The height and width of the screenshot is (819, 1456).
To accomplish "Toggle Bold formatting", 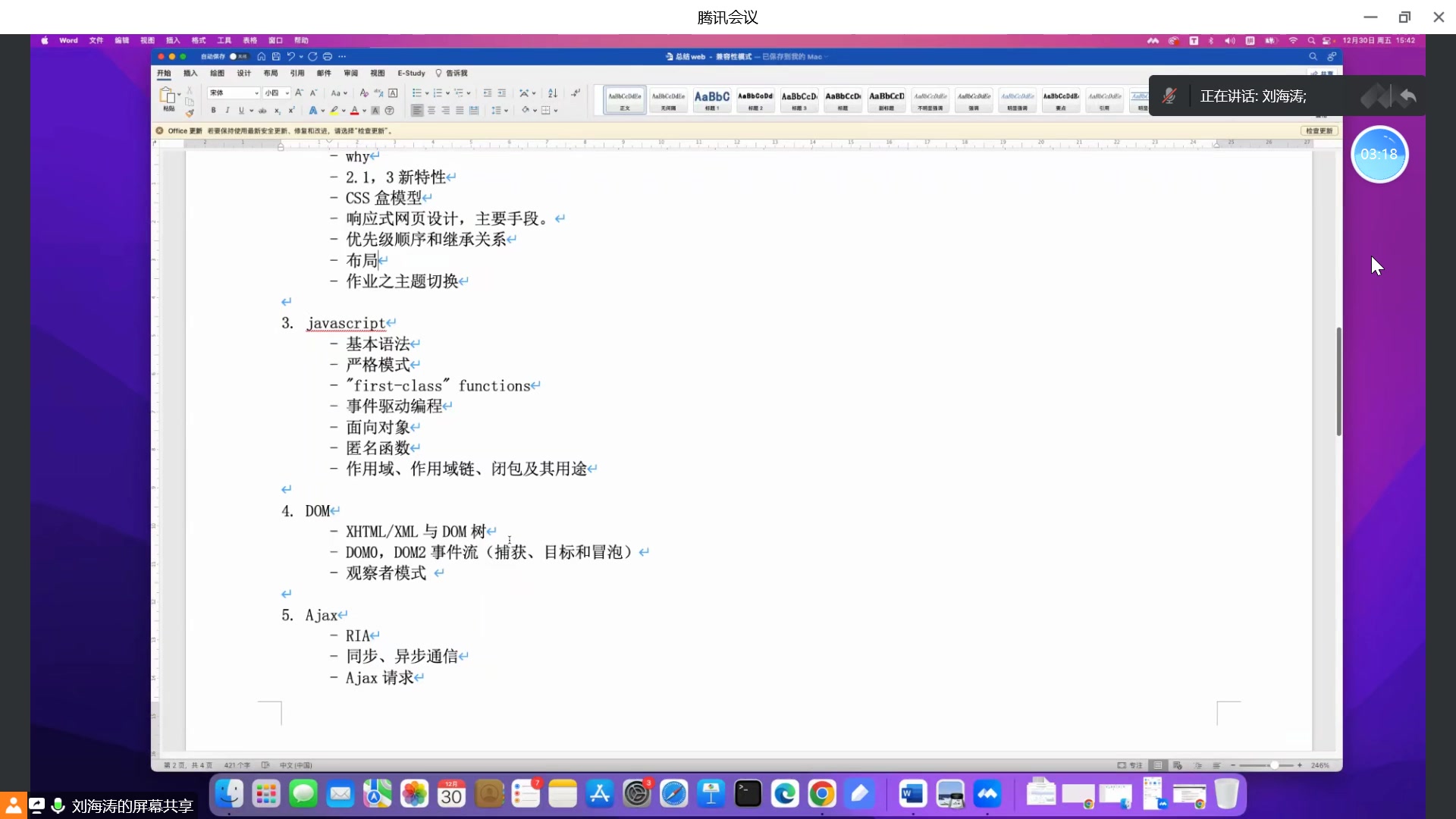I will (213, 111).
